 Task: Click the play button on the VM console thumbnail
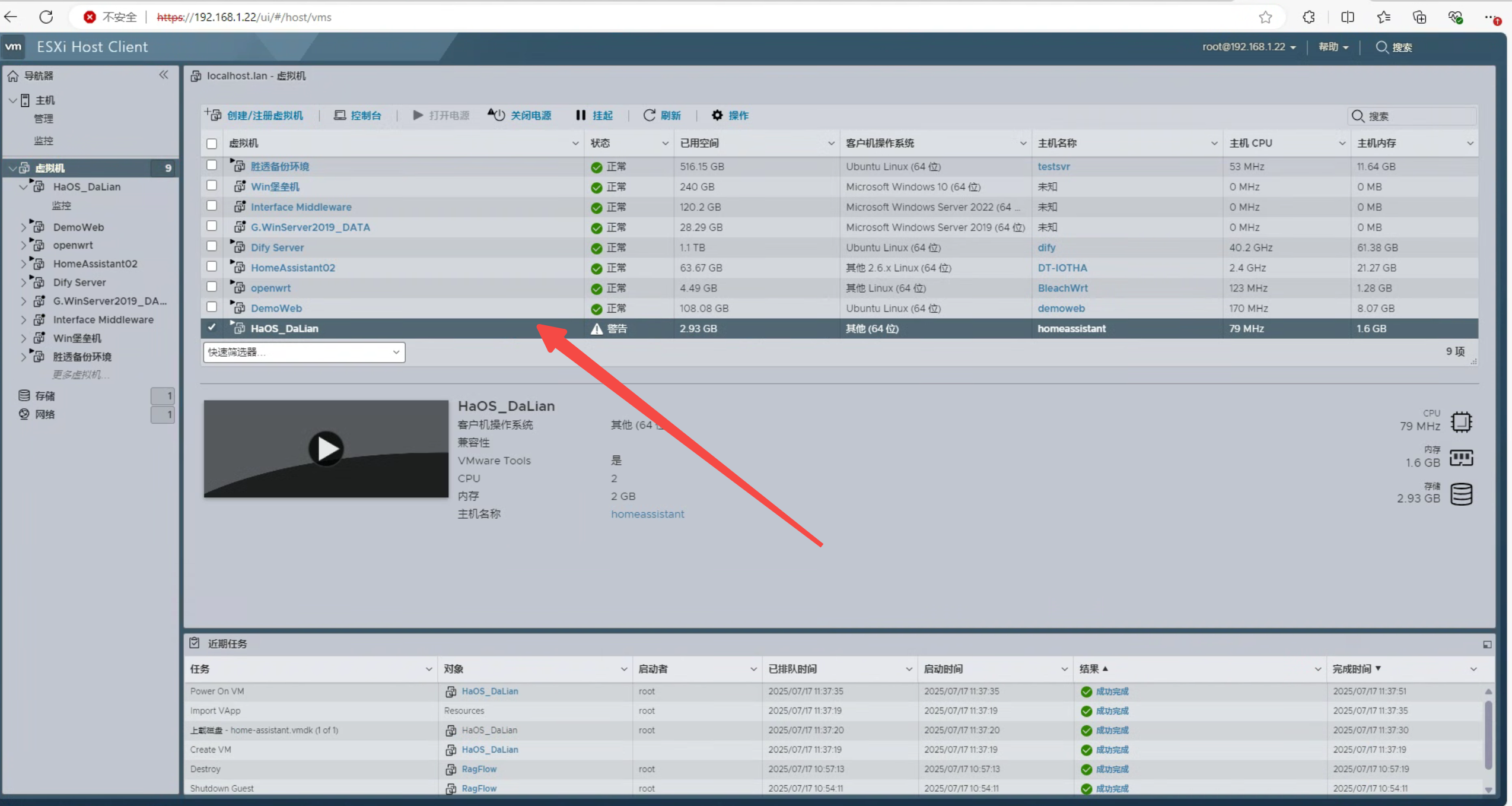(x=326, y=449)
